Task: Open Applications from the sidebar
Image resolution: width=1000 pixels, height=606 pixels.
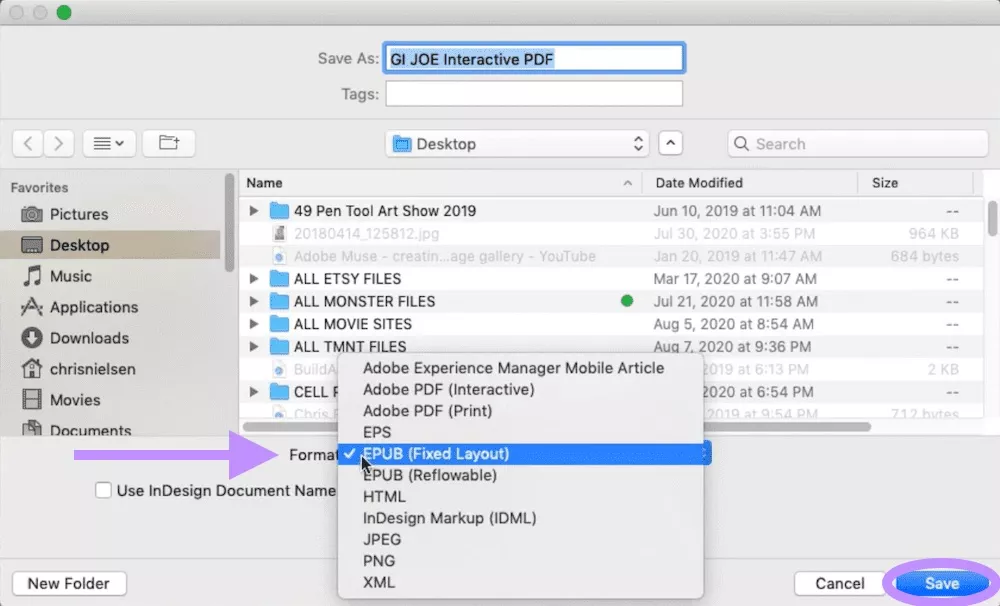Action: 95,307
